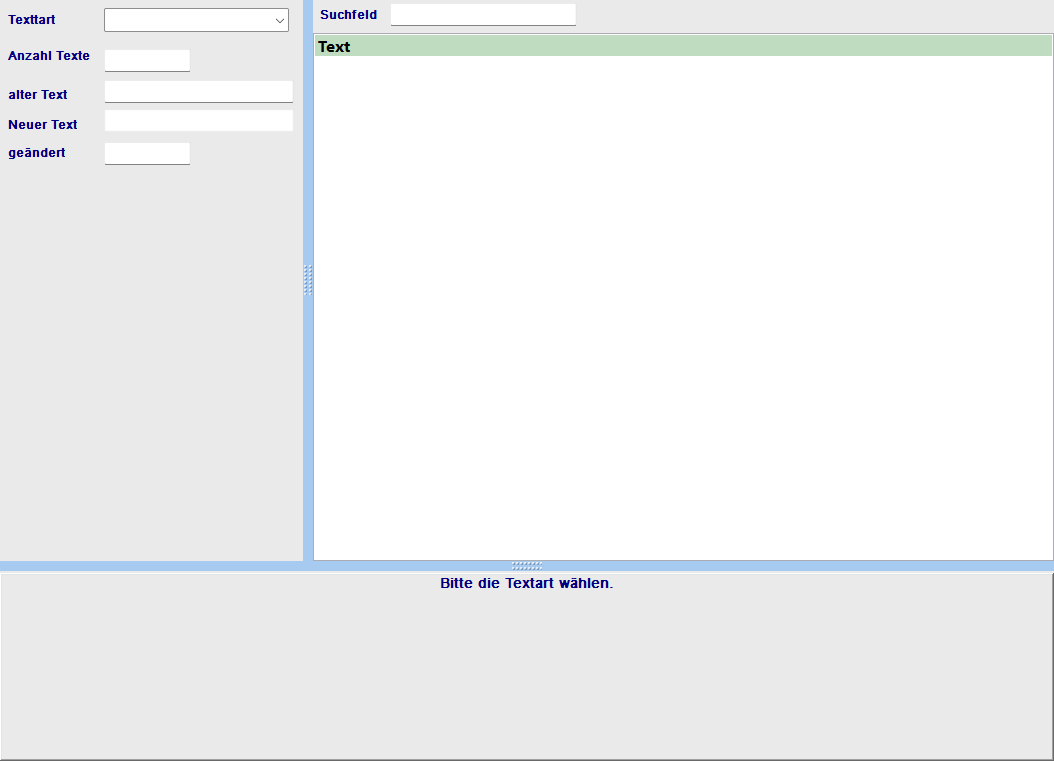Viewport: 1054px width, 761px height.
Task: Click the geändert label
Action: (37, 153)
